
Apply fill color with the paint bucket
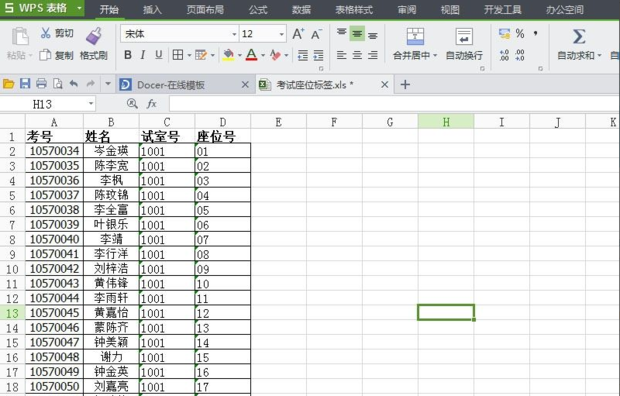click(x=228, y=55)
